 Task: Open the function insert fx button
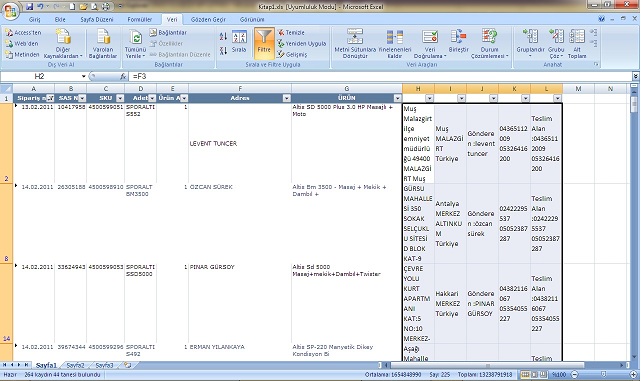click(123, 76)
